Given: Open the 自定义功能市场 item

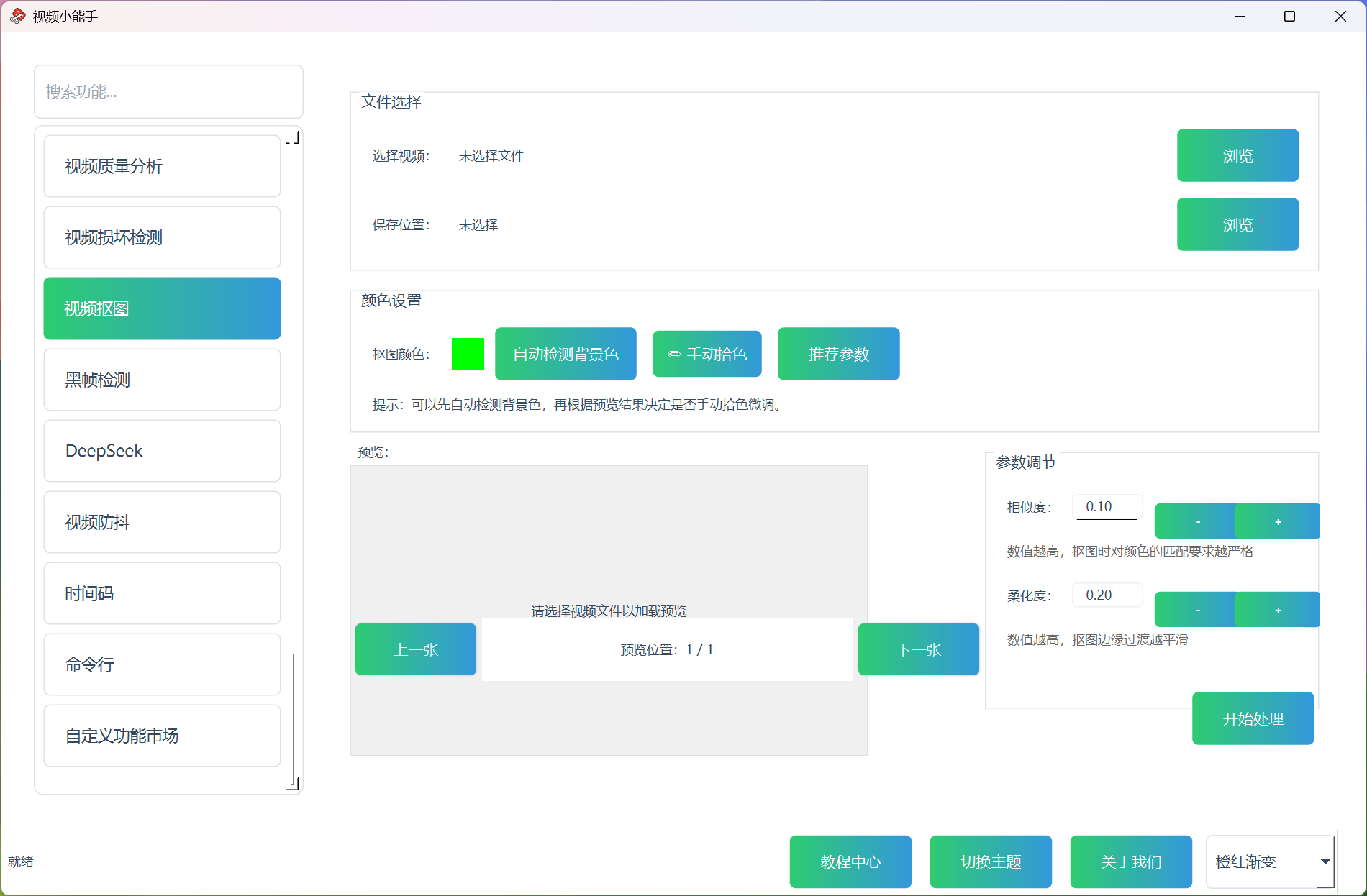Looking at the screenshot, I should tap(162, 736).
